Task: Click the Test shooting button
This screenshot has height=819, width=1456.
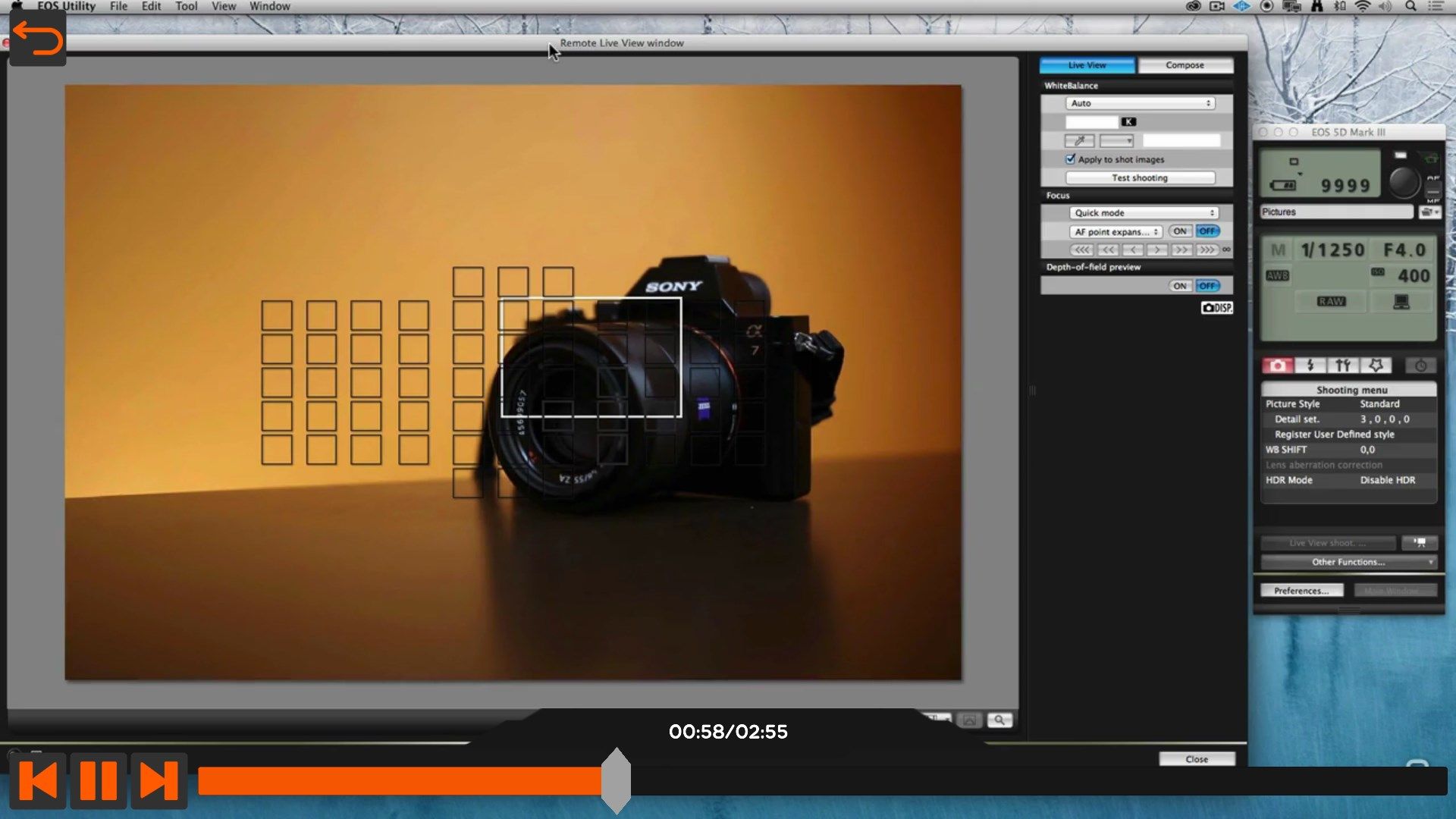Action: coord(1140,177)
